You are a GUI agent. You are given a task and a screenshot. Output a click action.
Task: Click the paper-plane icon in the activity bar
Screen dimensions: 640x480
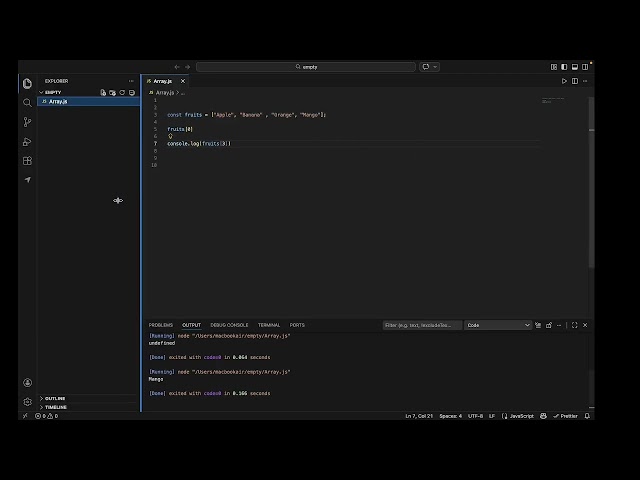pyautogui.click(x=27, y=180)
